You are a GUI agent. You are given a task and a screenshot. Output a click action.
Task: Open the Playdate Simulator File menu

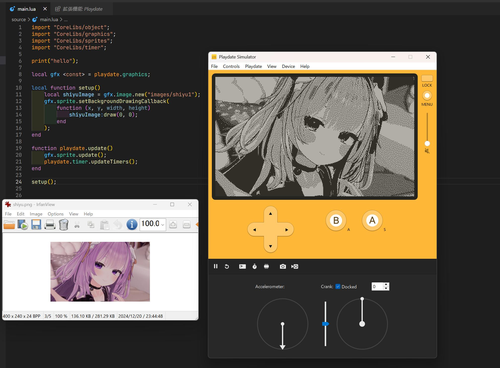(214, 66)
